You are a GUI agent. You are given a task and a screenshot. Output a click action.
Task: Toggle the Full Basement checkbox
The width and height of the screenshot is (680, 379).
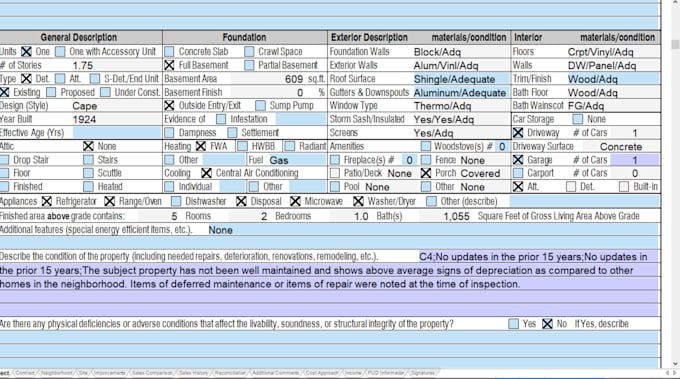coord(169,65)
